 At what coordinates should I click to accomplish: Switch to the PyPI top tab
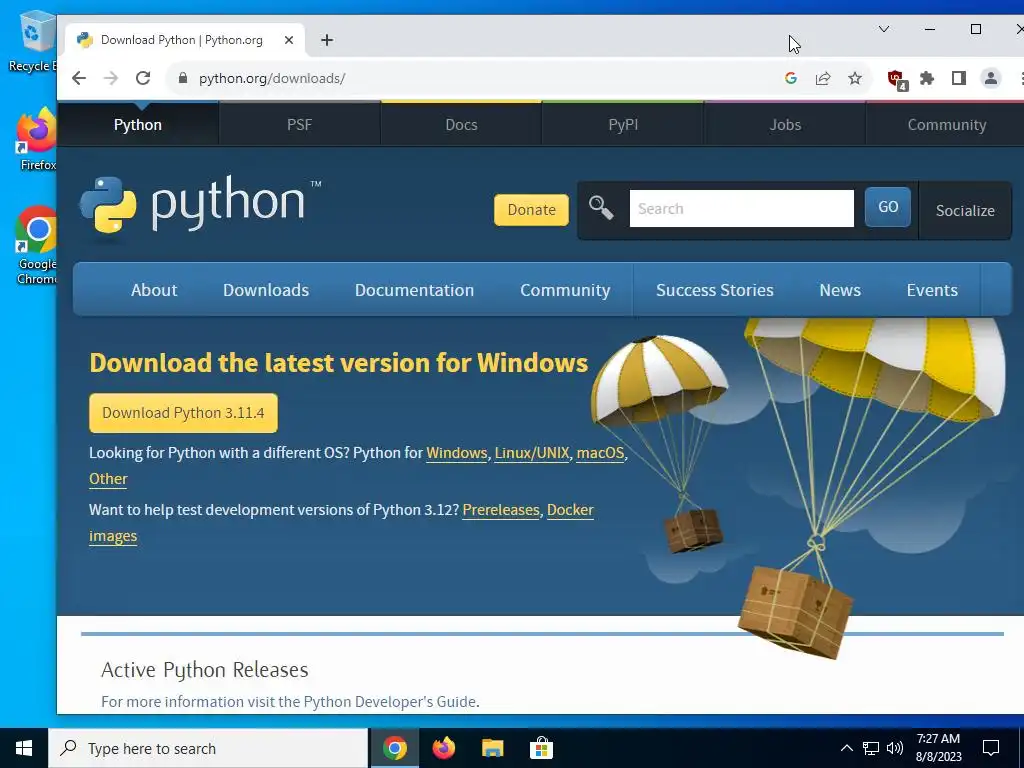(x=623, y=124)
